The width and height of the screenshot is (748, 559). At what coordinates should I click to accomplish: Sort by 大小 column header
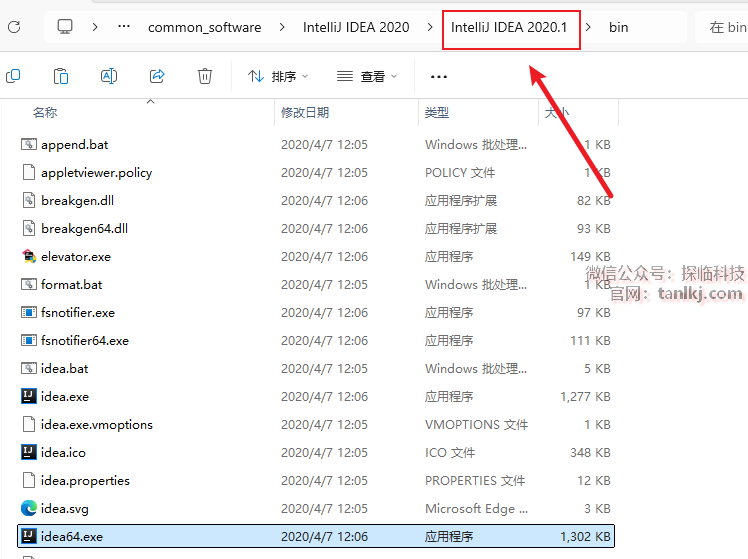(557, 113)
